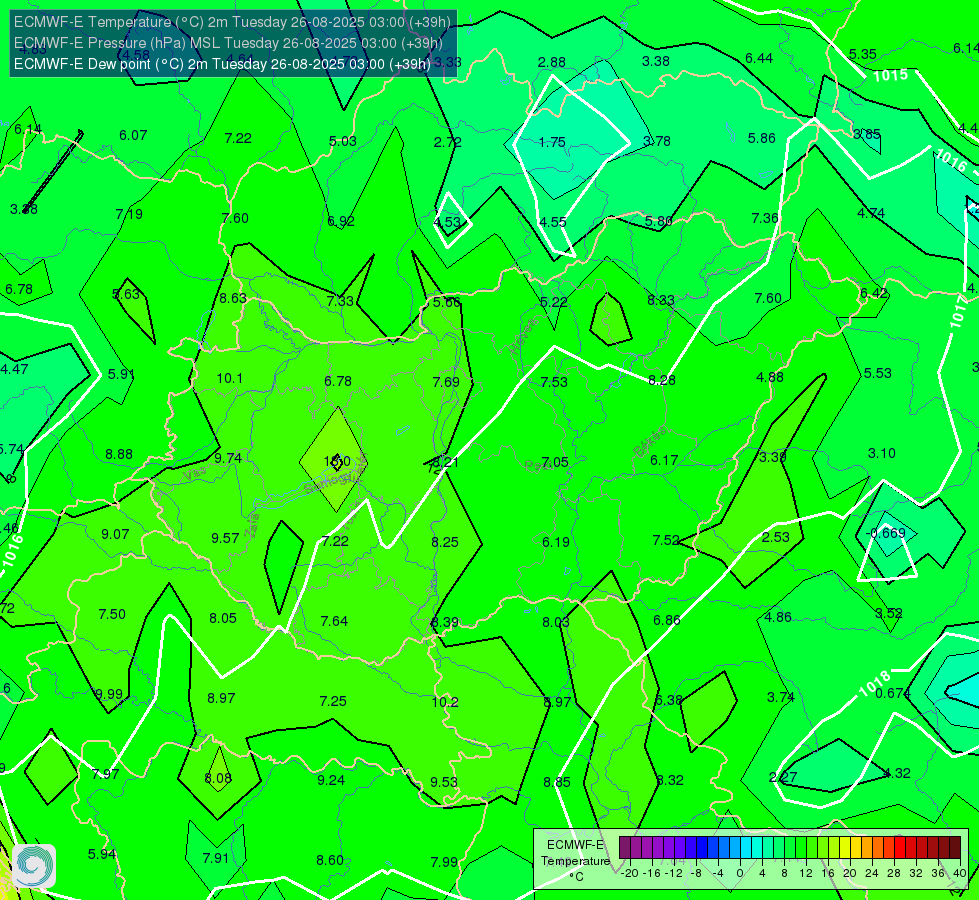The width and height of the screenshot is (979, 900).
Task: Click the 4.88 dew point value
Action: tap(769, 377)
